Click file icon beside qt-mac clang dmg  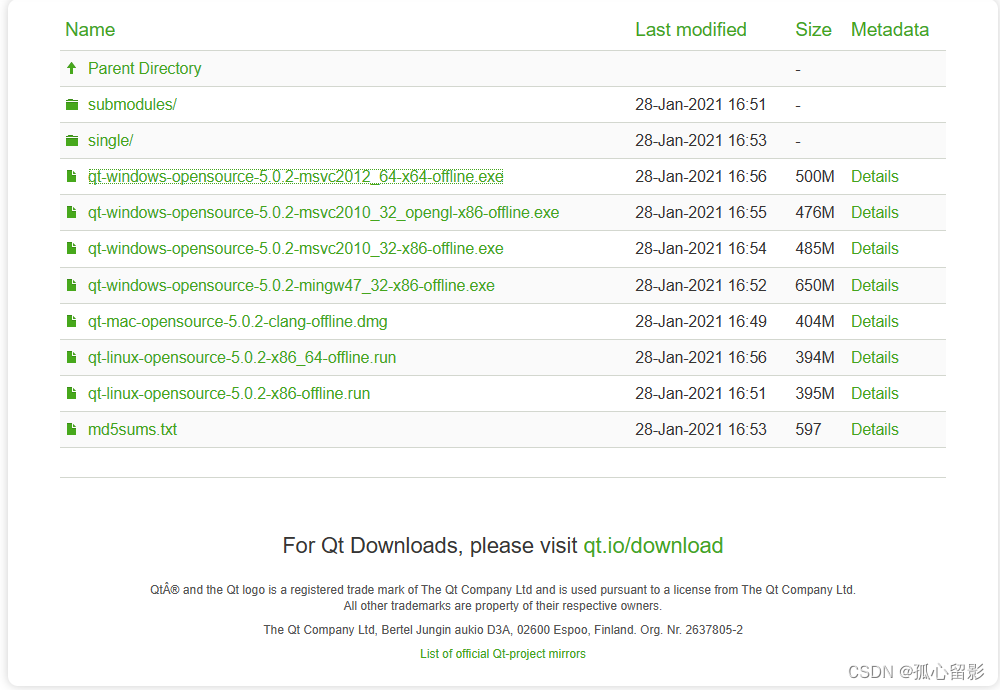pyautogui.click(x=71, y=321)
